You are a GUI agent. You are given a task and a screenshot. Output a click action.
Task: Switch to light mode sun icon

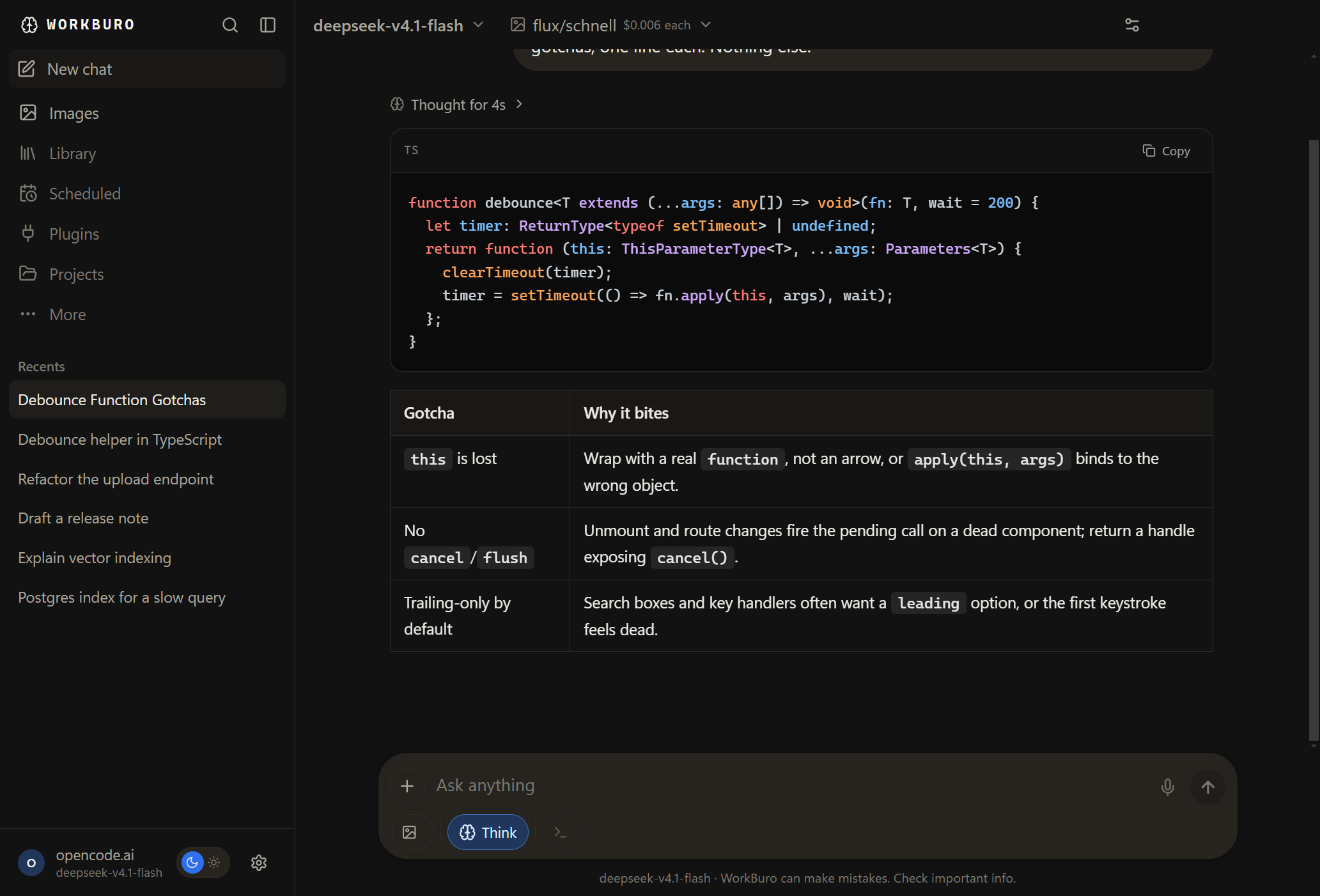point(215,863)
